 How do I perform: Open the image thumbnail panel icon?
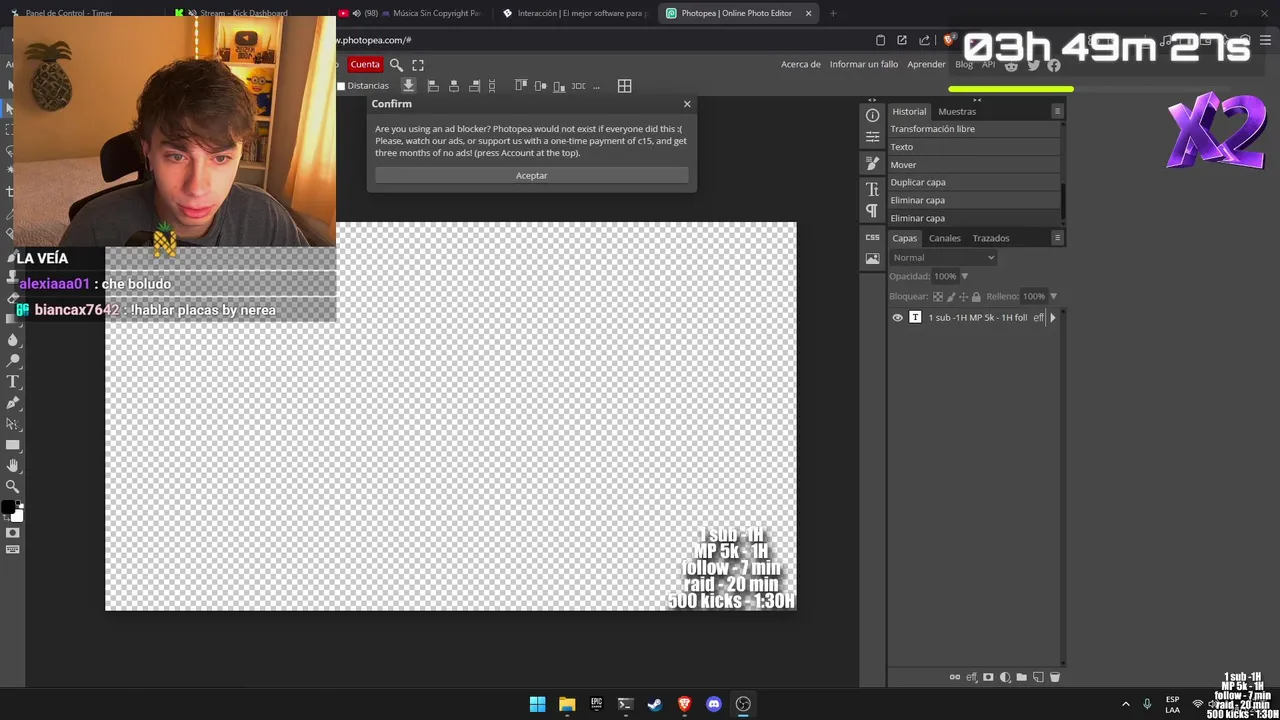[x=872, y=258]
